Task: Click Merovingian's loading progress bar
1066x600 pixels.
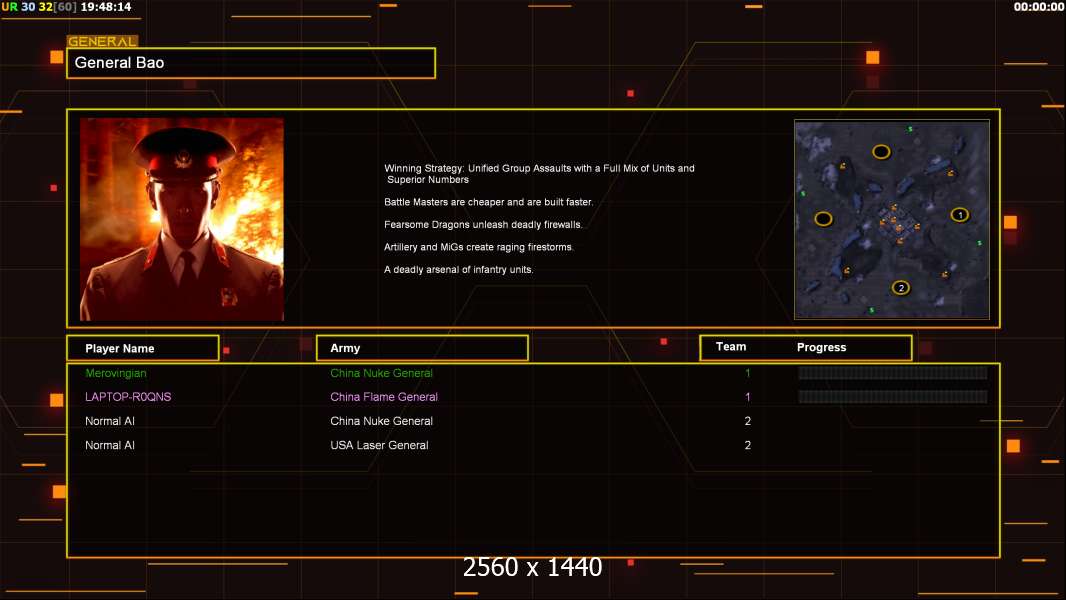Action: [x=893, y=372]
